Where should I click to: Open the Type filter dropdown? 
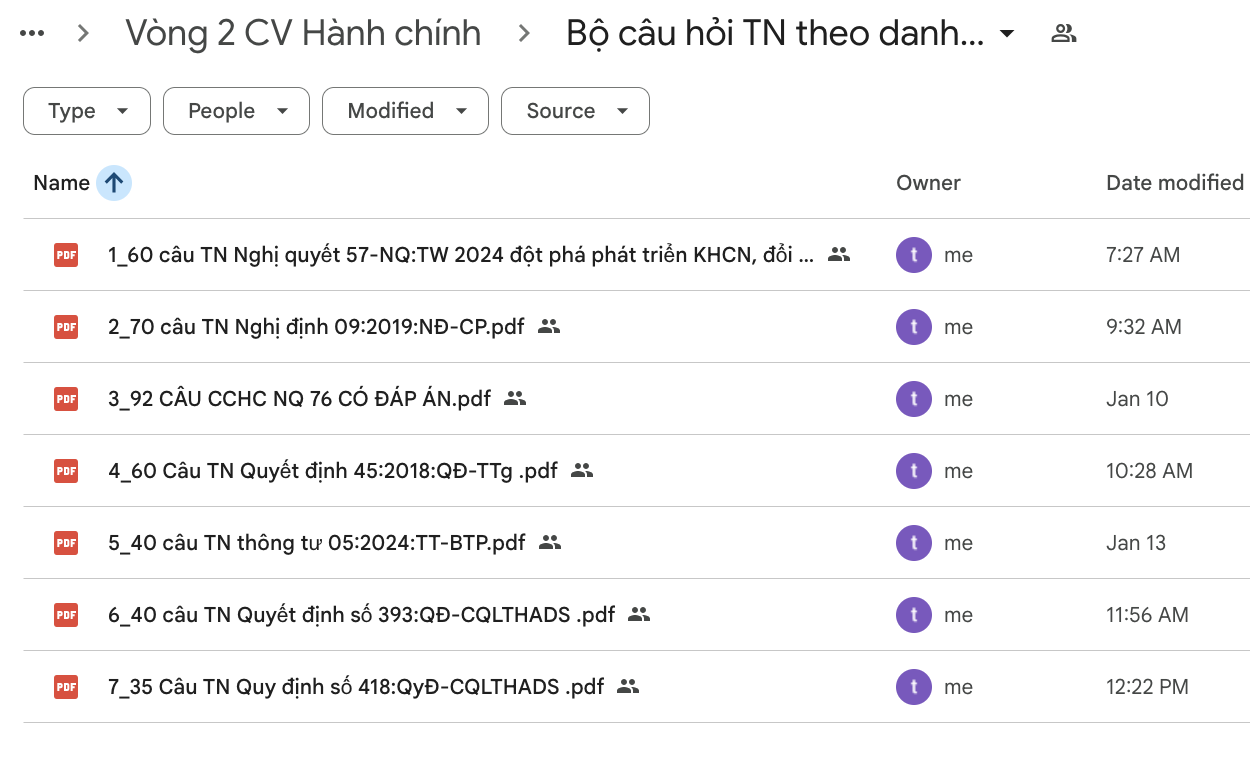point(87,111)
